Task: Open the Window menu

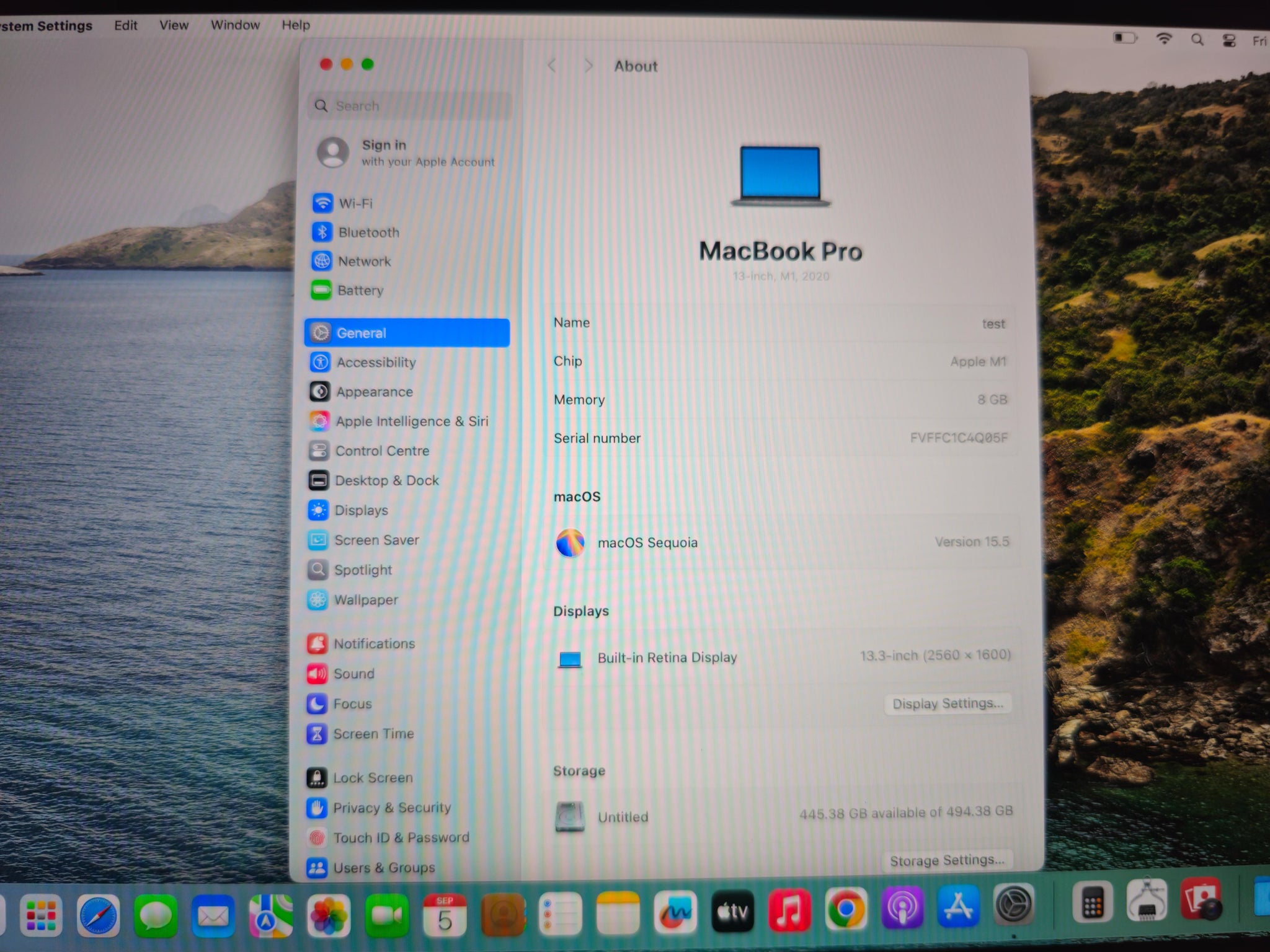Action: (234, 25)
